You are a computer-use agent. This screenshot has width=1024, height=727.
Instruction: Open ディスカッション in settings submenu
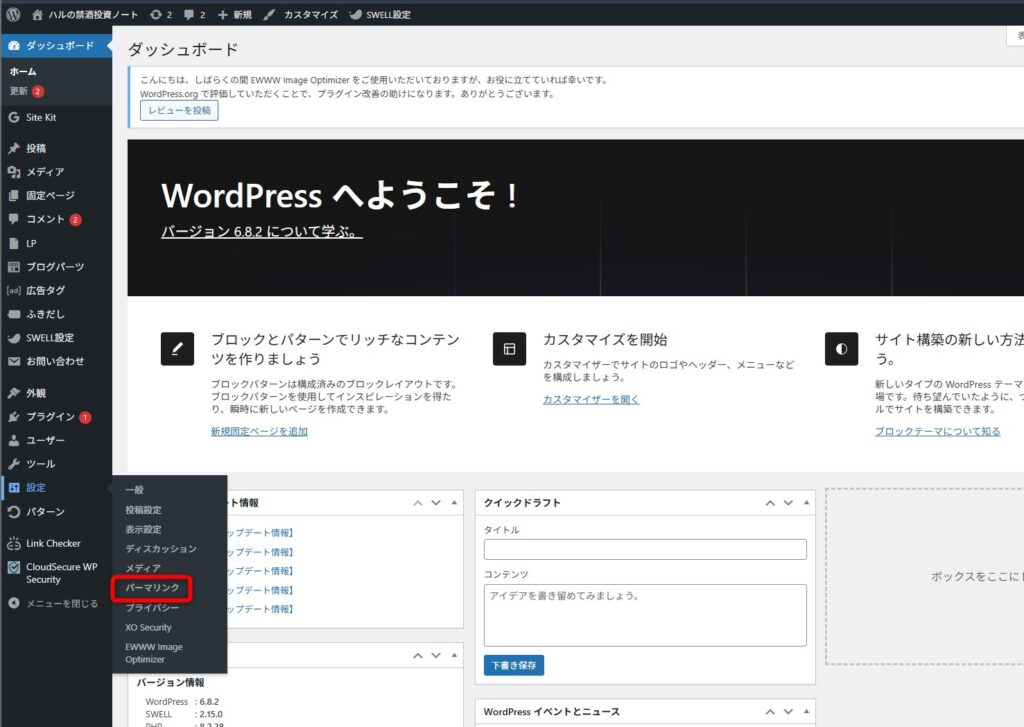pos(161,549)
